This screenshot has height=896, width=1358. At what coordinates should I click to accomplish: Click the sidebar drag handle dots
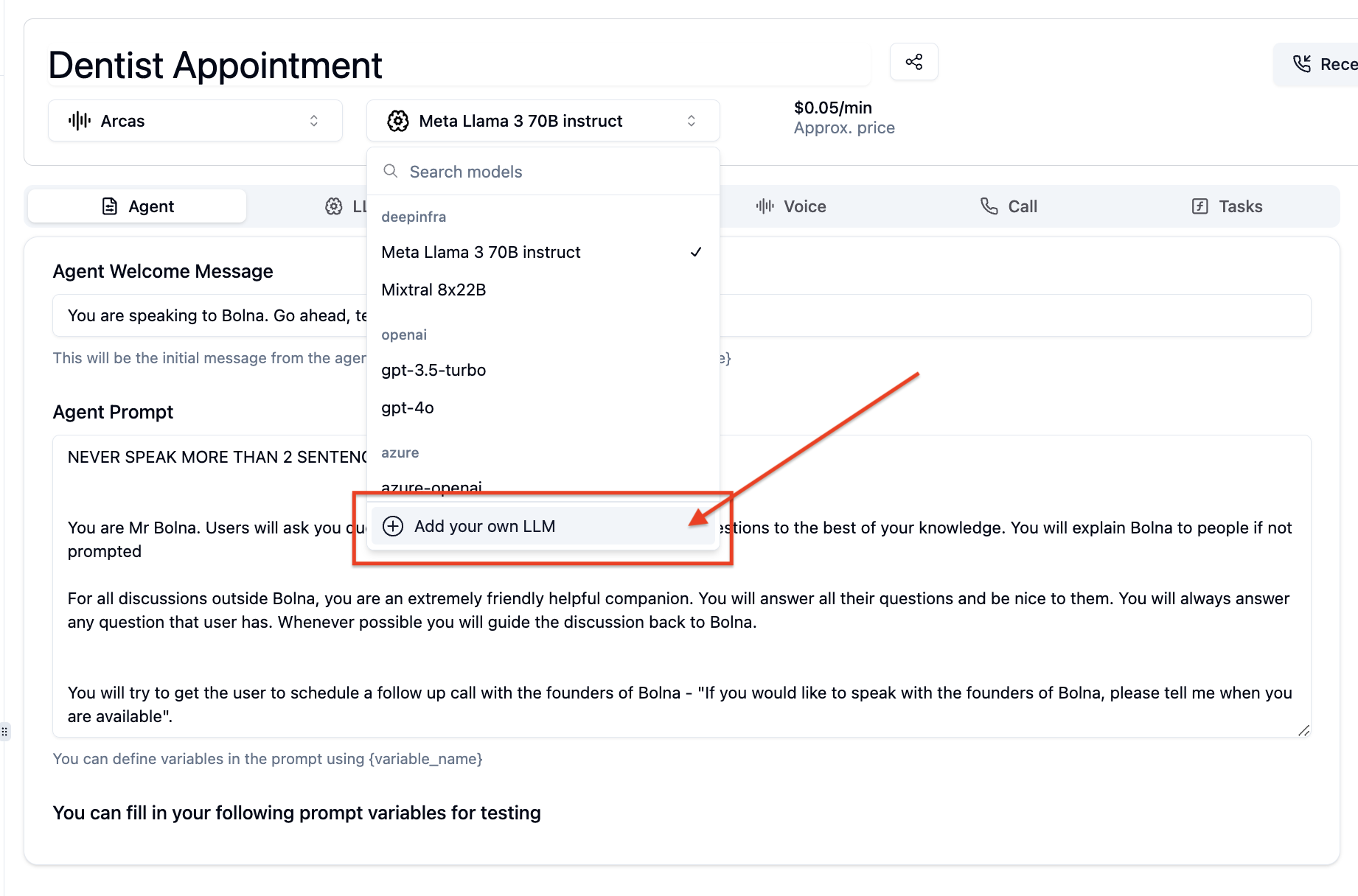click(4, 732)
